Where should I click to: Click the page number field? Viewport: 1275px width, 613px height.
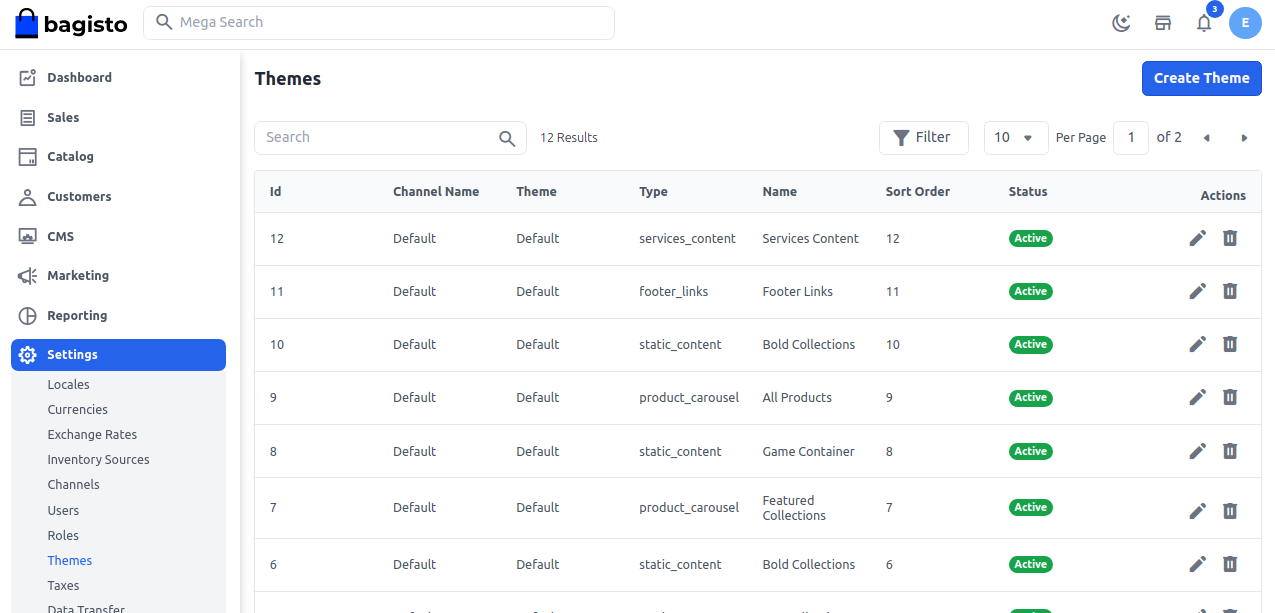click(1131, 138)
